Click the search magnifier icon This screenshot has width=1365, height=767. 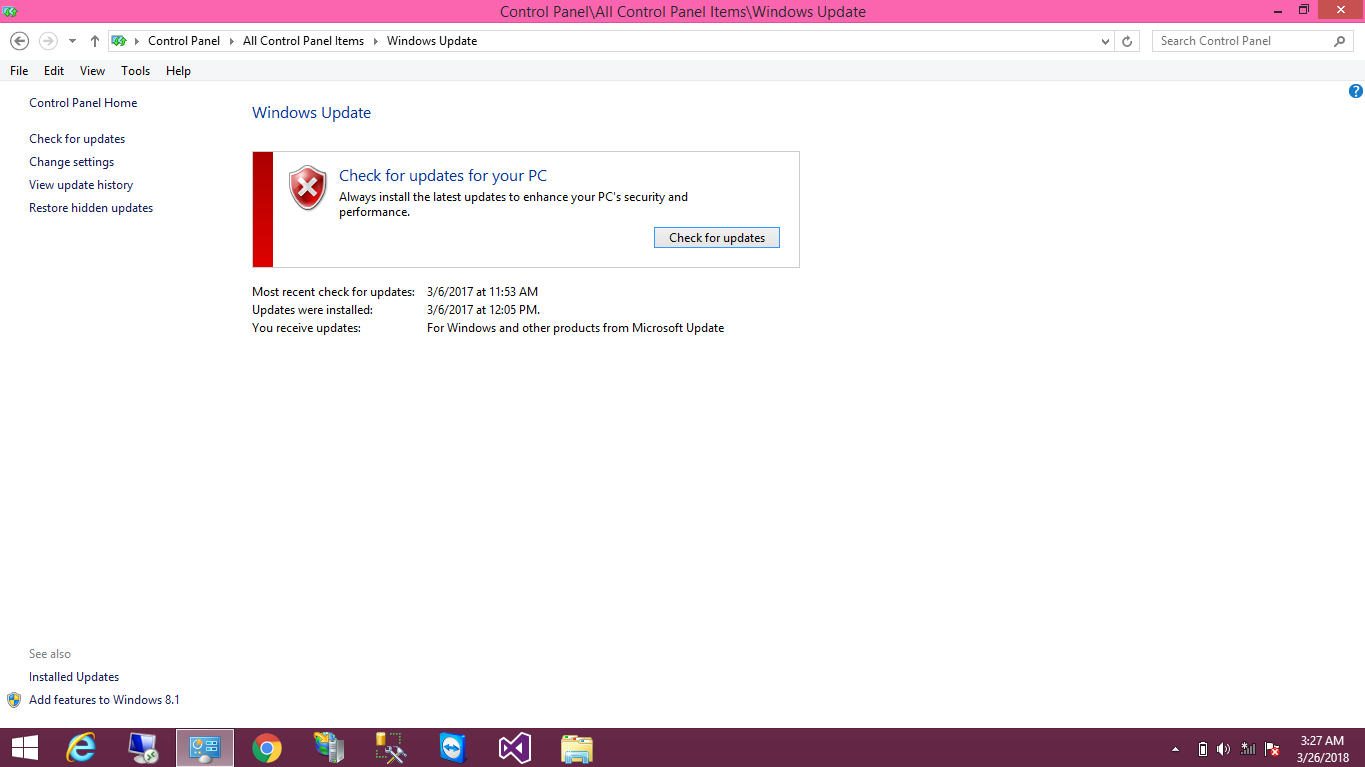(x=1340, y=41)
